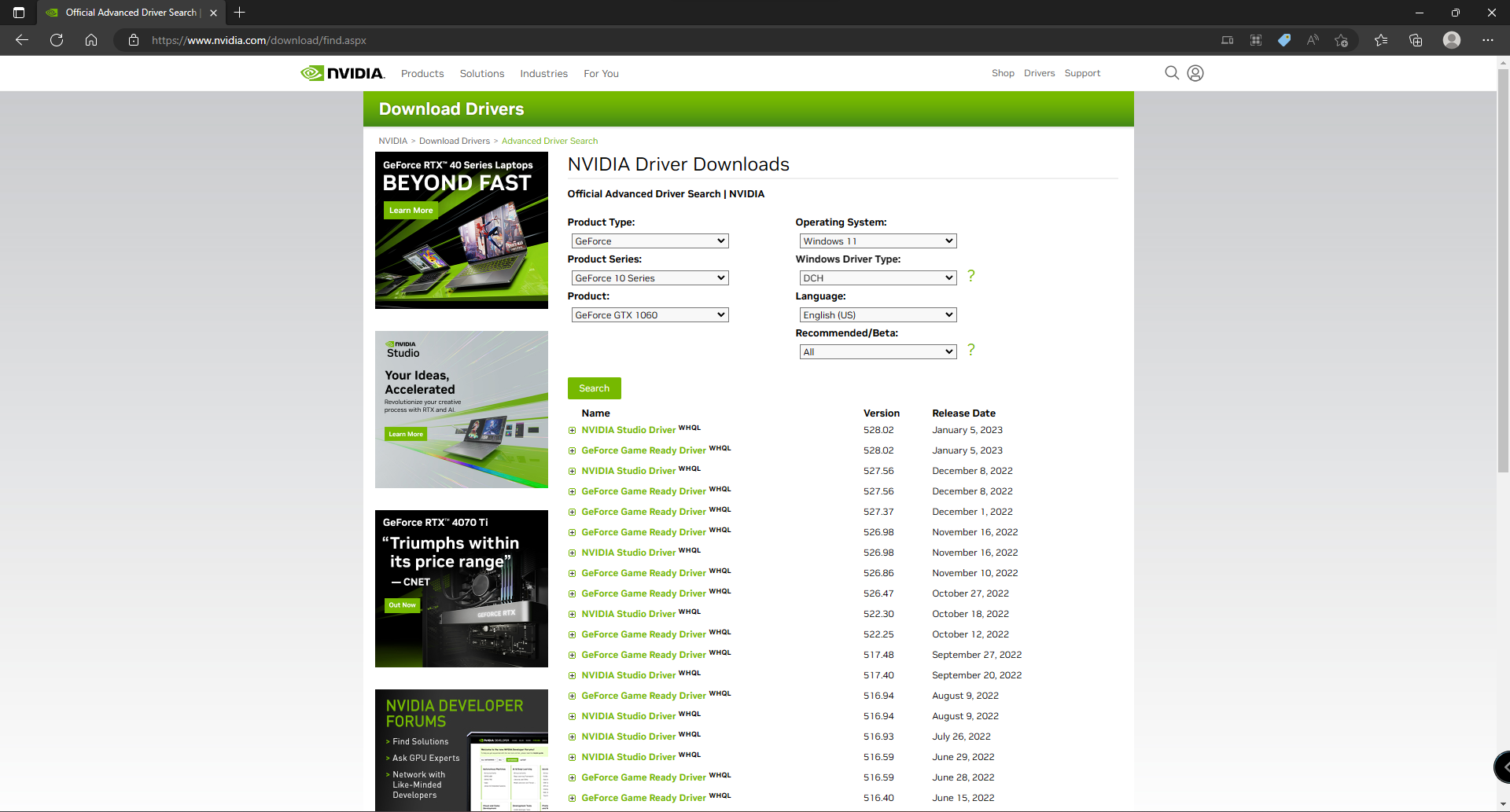Screen dimensions: 1510x812
Task: Open the Language dropdown
Action: 878,315
